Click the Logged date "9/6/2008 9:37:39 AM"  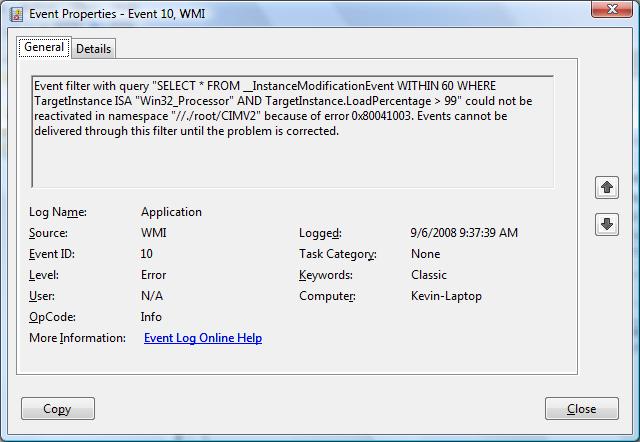(464, 233)
